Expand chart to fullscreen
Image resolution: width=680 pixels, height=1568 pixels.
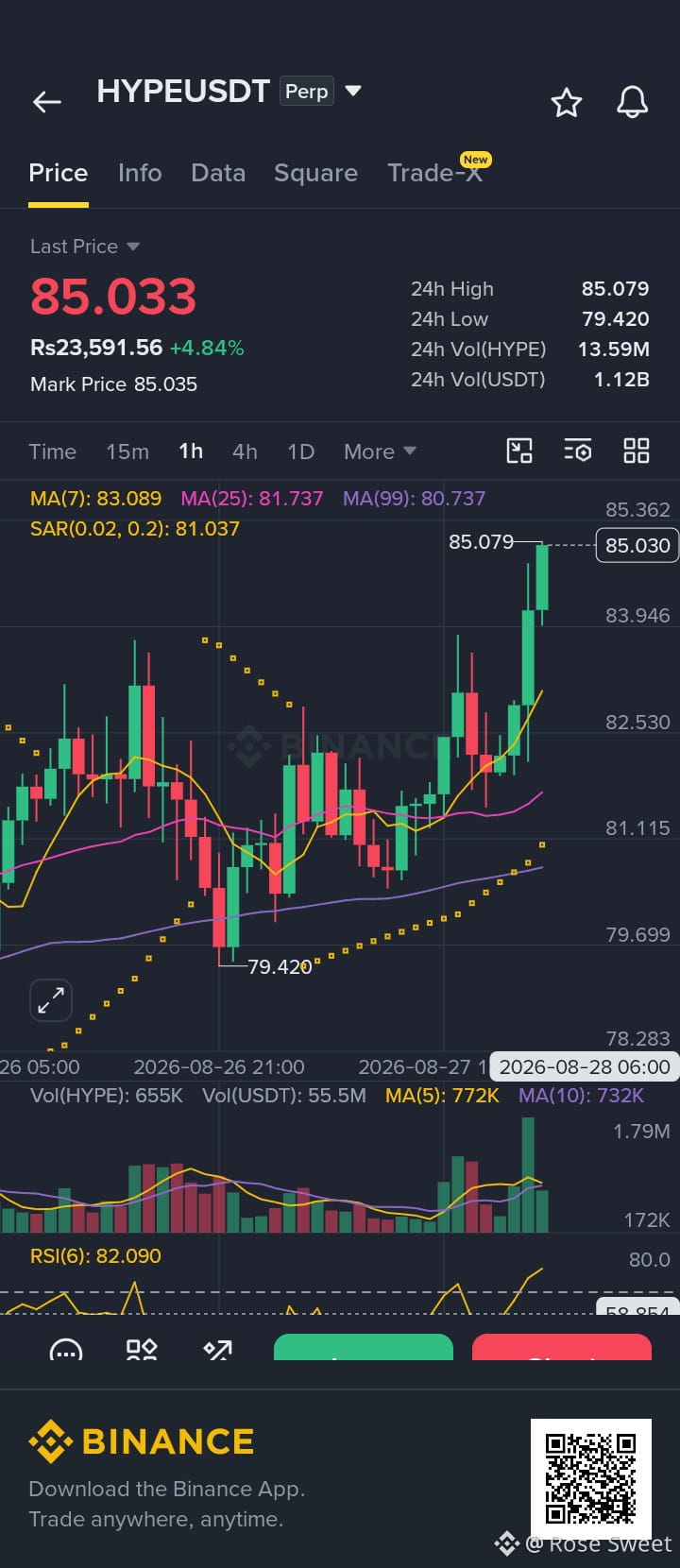(51, 999)
